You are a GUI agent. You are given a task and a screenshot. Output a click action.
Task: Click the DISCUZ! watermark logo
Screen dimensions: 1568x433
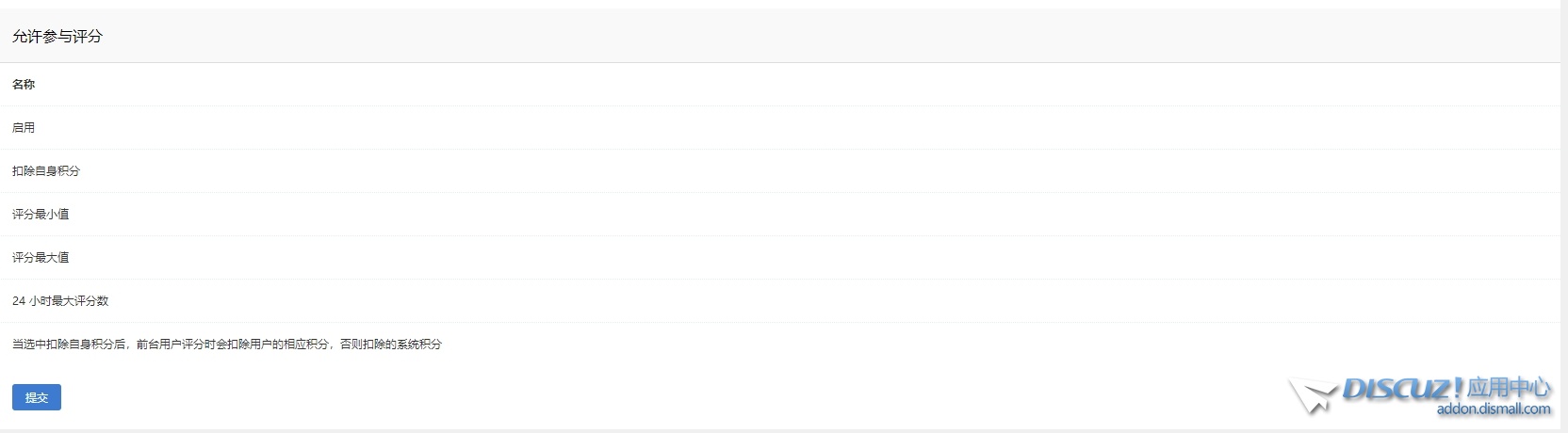1403,389
